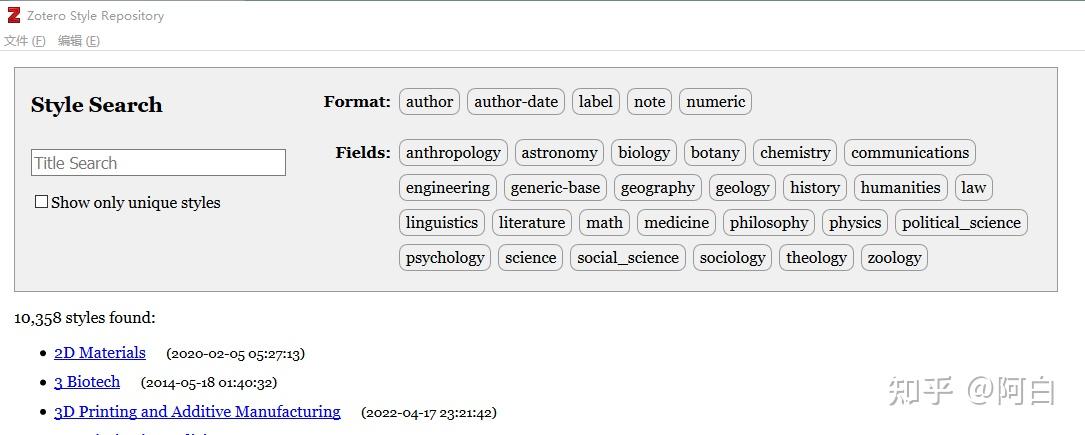Select the engineering field tag

click(448, 188)
